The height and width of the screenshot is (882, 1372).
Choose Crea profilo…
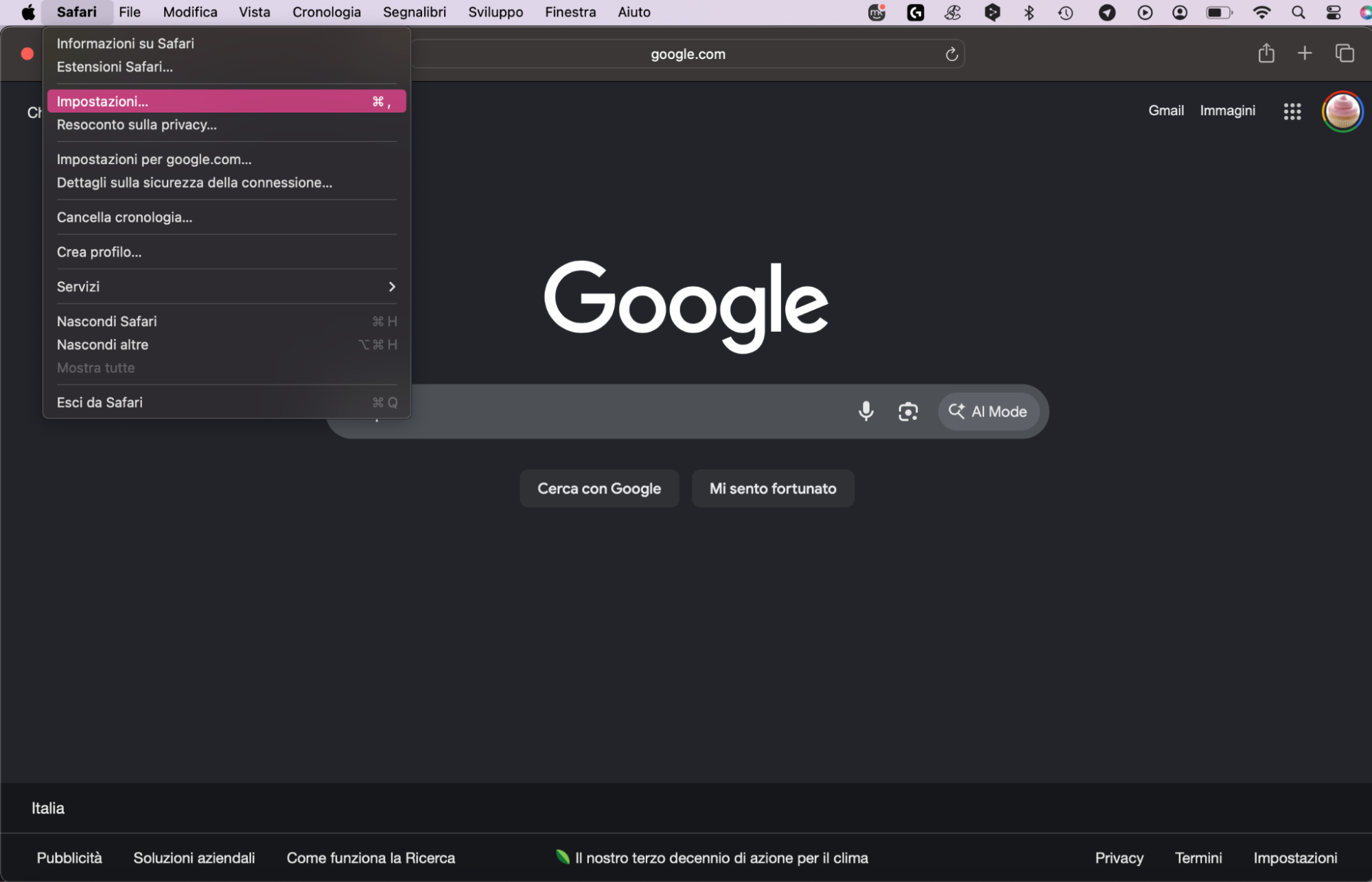point(226,252)
